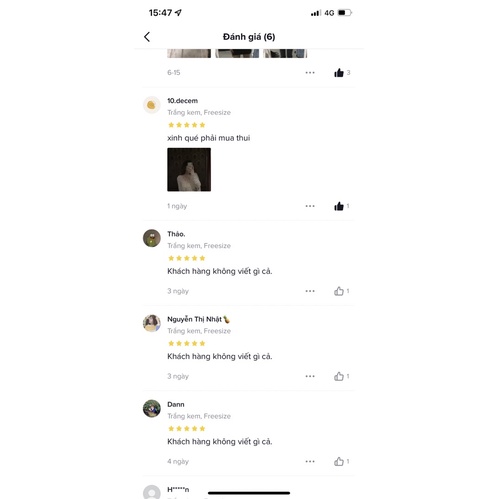The height and width of the screenshot is (499, 499).
Task: Open more options for the 6-15 review
Action: click(310, 73)
